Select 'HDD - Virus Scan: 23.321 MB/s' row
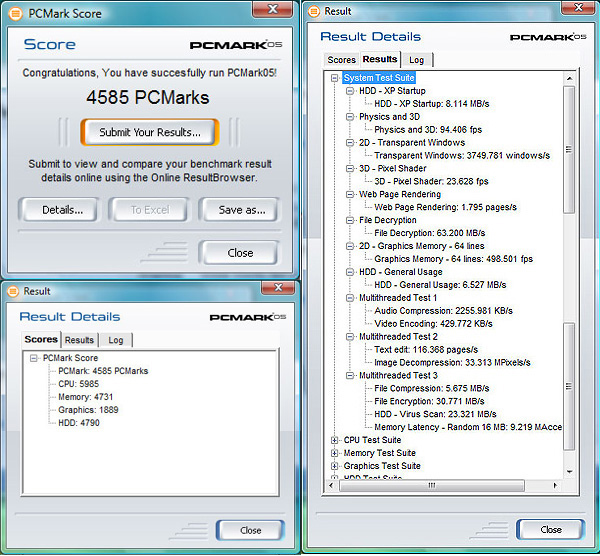This screenshot has width=600, height=556. [435, 414]
